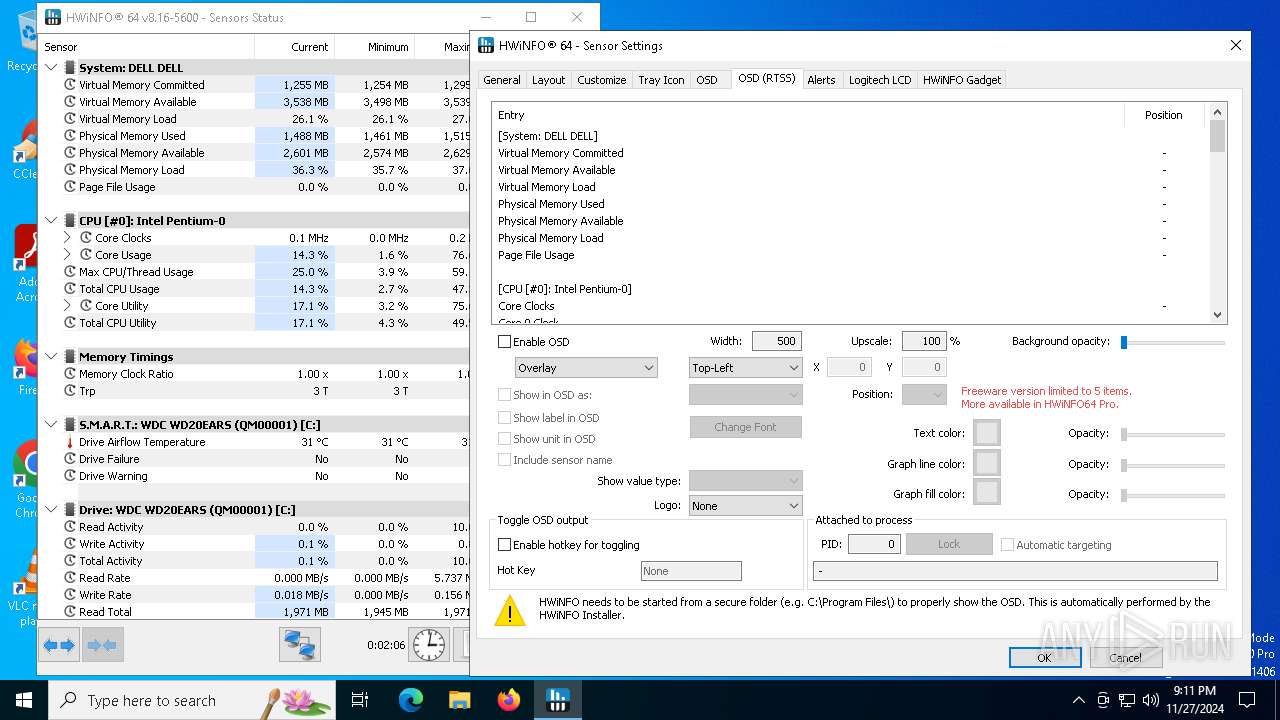This screenshot has width=1280, height=720.
Task: Toggle Enable hotkey for toggling checkbox
Action: click(x=505, y=545)
